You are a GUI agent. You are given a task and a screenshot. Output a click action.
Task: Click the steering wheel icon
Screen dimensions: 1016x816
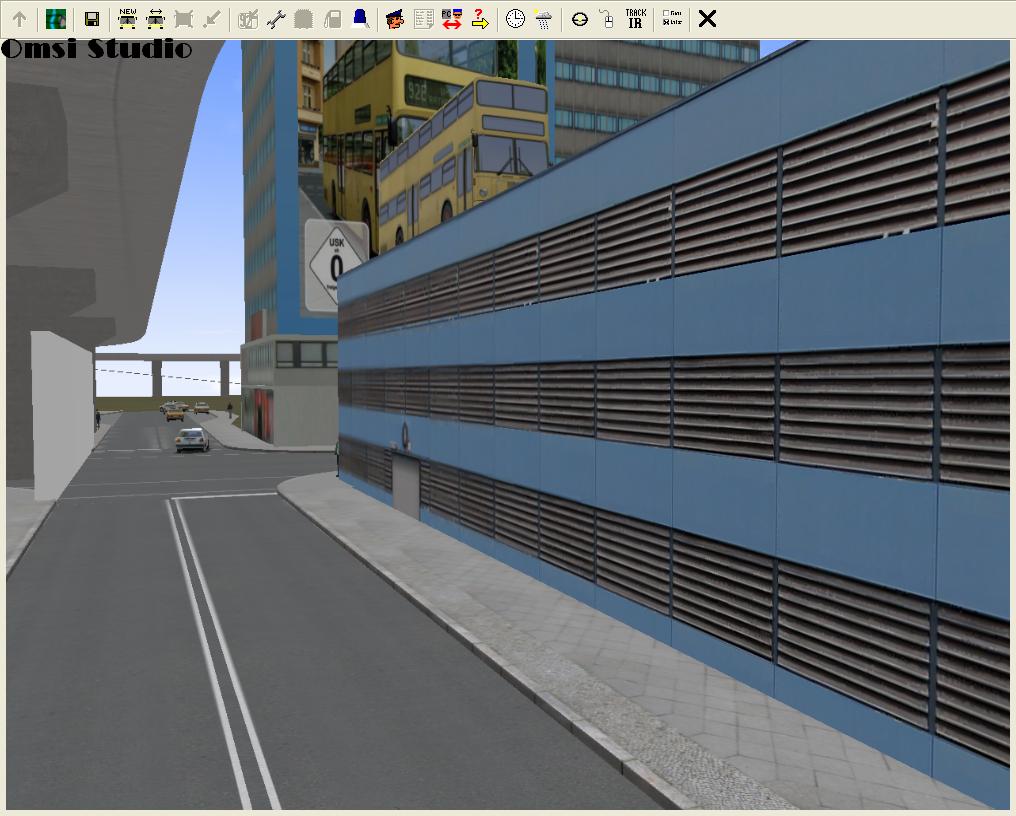pyautogui.click(x=579, y=19)
